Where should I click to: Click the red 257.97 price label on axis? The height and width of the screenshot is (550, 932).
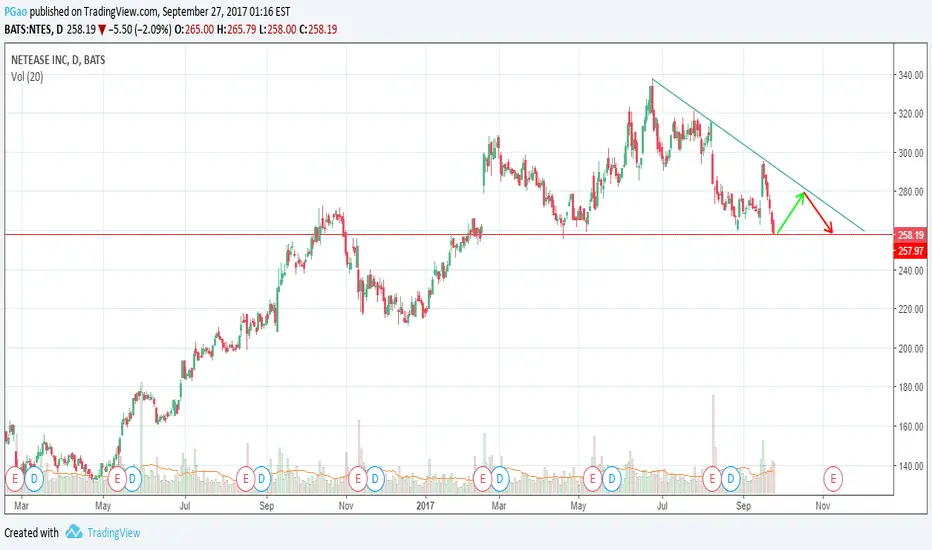(910, 251)
